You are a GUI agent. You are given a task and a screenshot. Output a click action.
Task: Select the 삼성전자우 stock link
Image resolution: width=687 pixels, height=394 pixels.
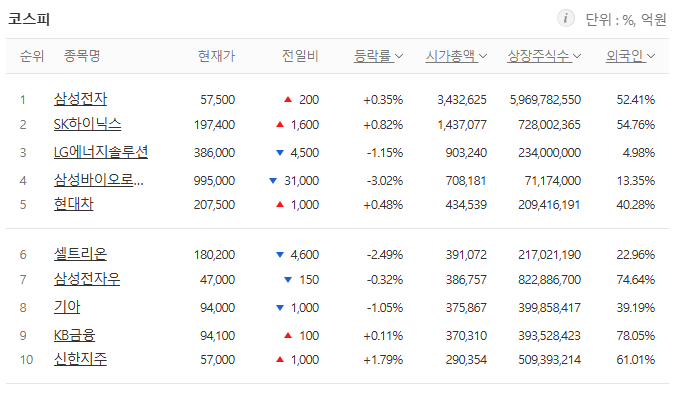pyautogui.click(x=87, y=279)
